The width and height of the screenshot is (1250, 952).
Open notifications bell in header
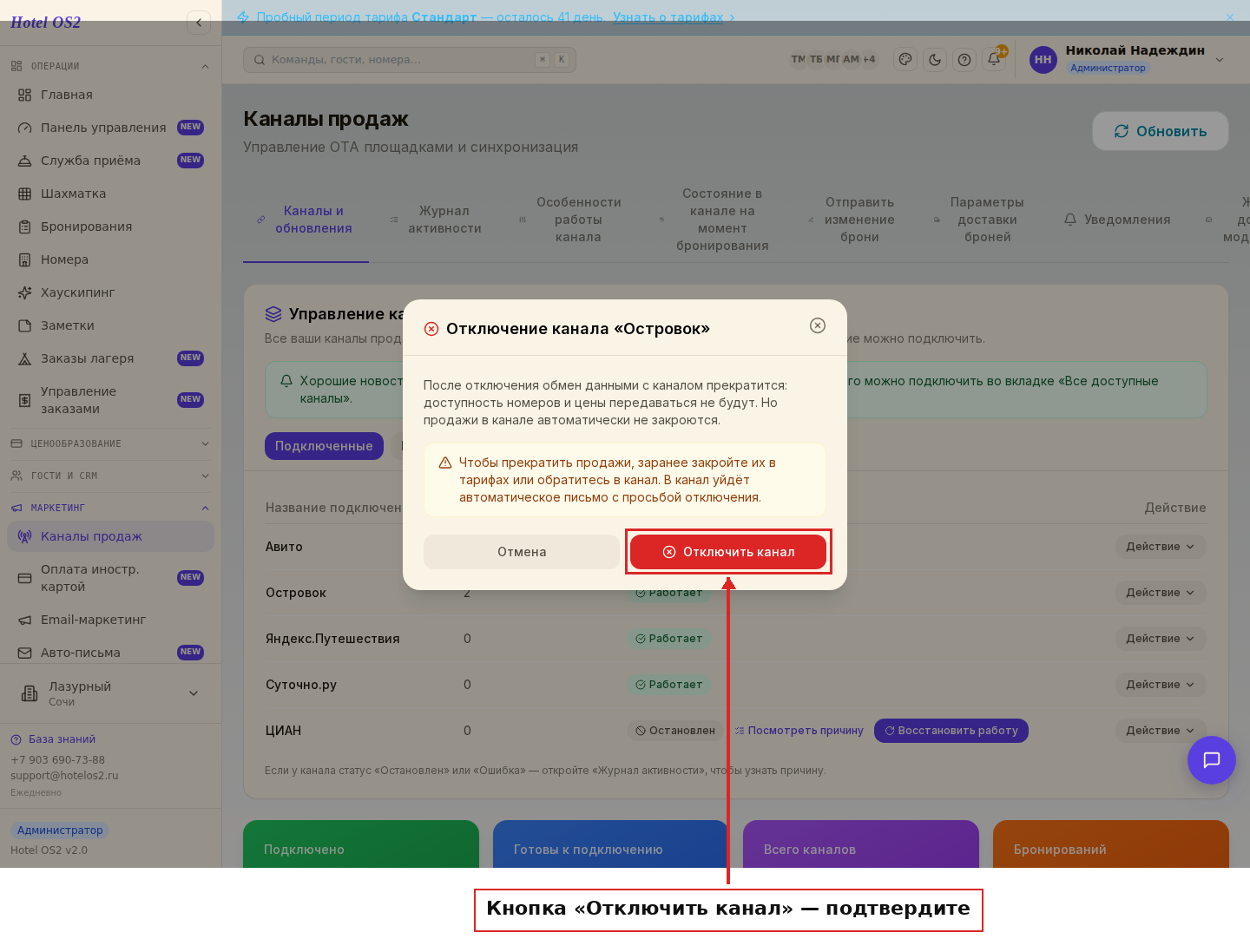(994, 60)
